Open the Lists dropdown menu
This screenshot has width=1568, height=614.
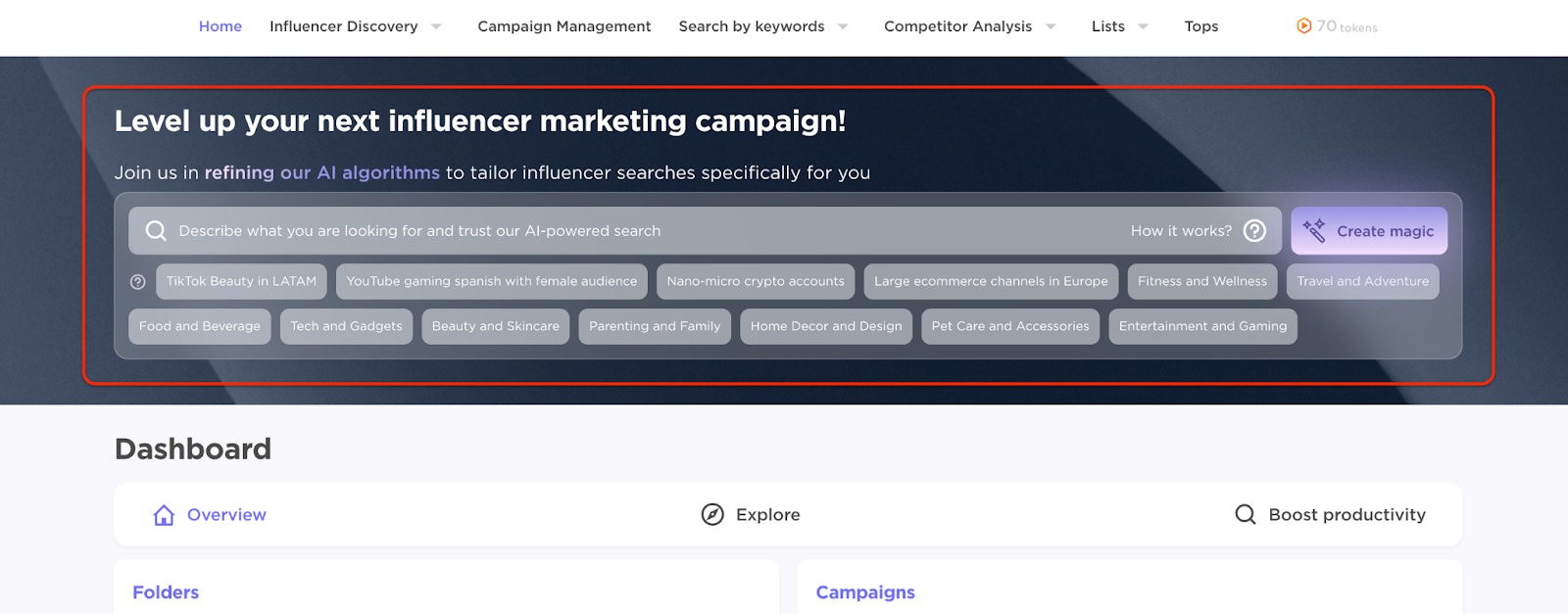(x=1143, y=26)
